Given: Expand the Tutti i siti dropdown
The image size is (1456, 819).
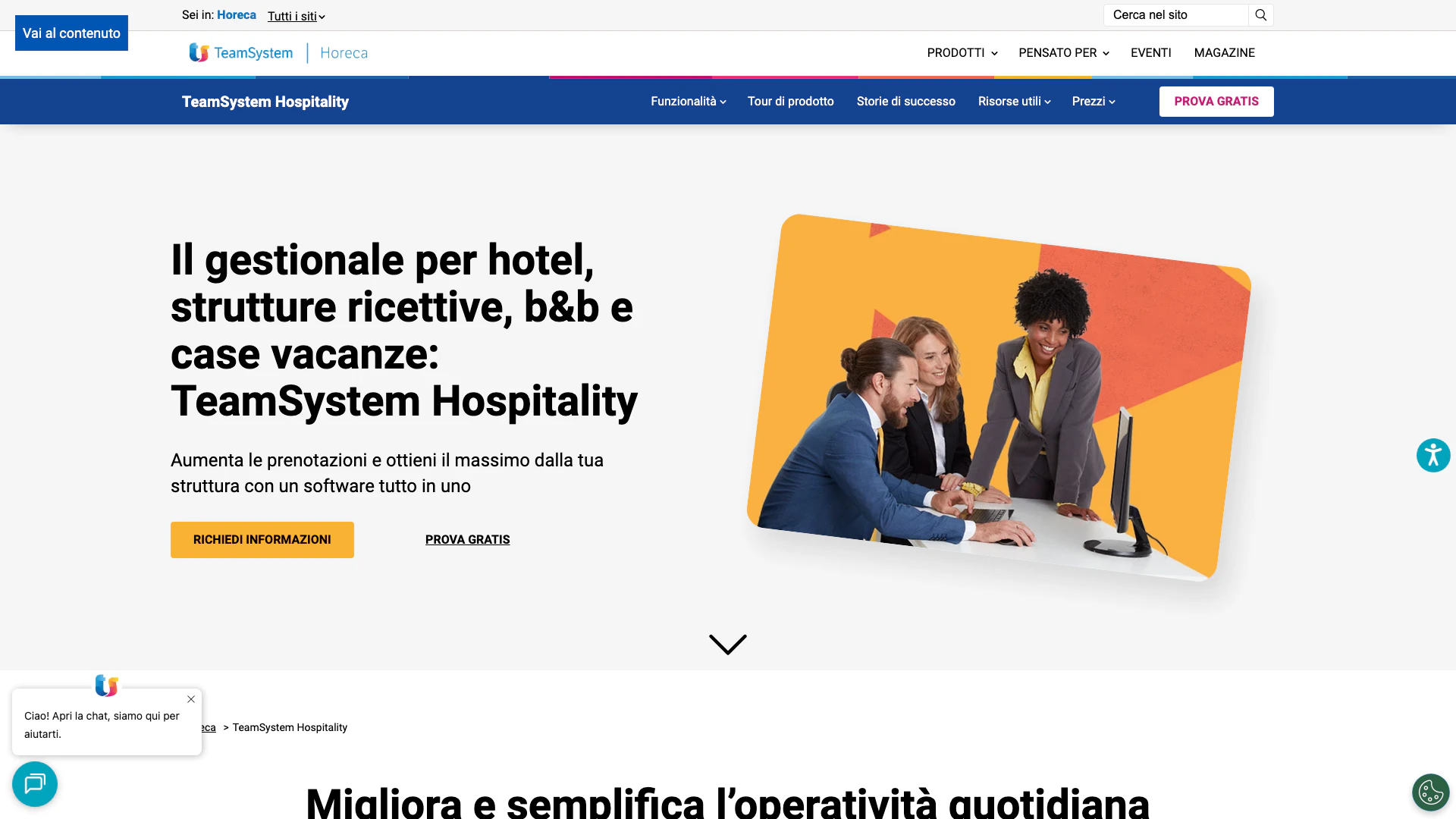Looking at the screenshot, I should click(x=296, y=16).
